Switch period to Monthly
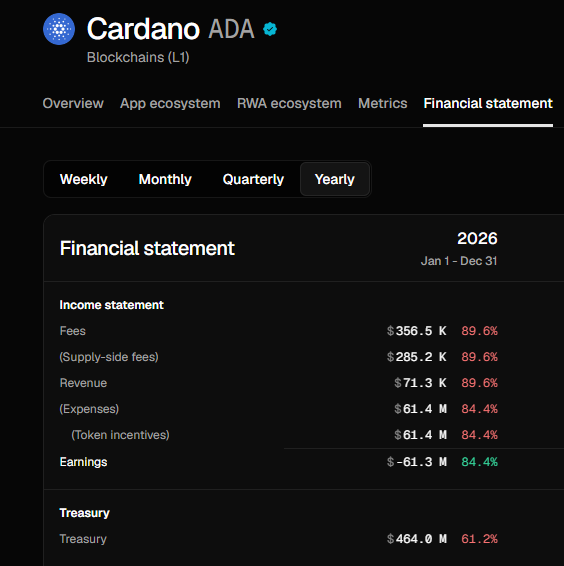Viewport: 564px width, 566px height. [165, 179]
